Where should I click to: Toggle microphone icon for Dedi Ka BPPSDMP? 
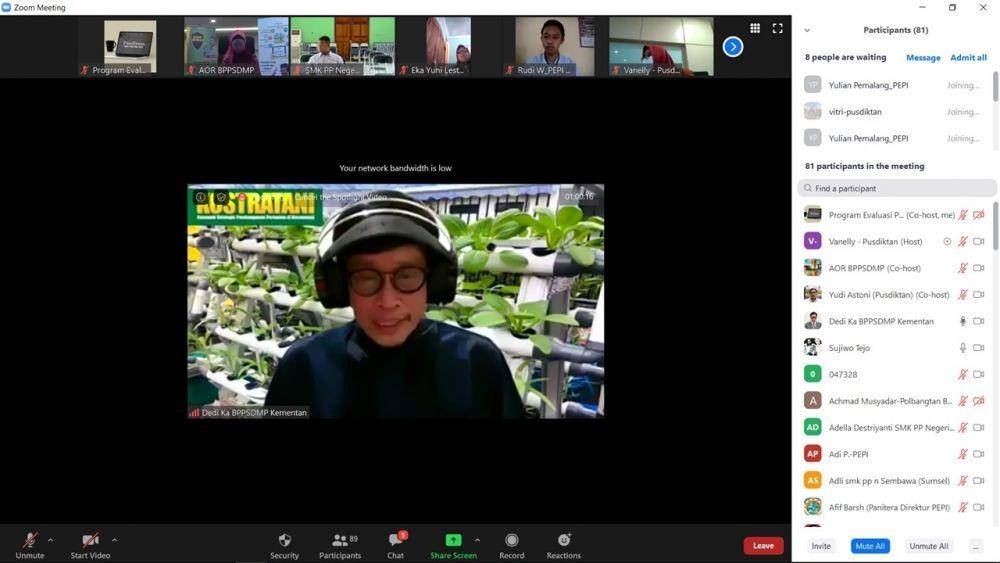963,321
